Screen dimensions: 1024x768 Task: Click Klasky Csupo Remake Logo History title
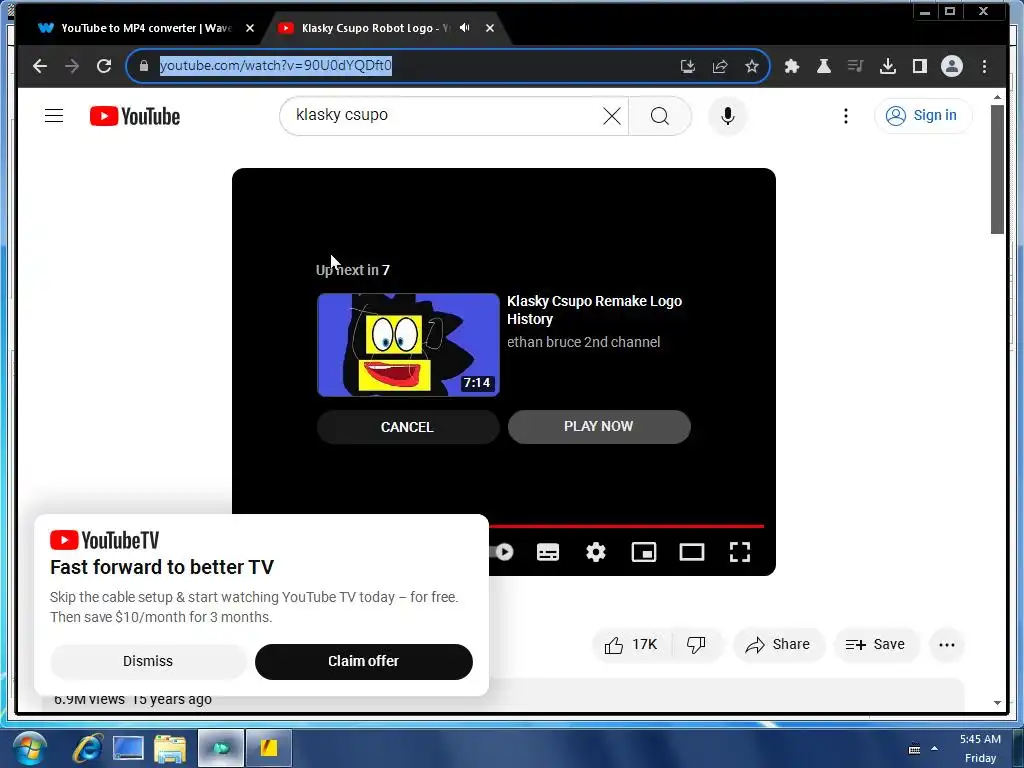[x=594, y=310]
